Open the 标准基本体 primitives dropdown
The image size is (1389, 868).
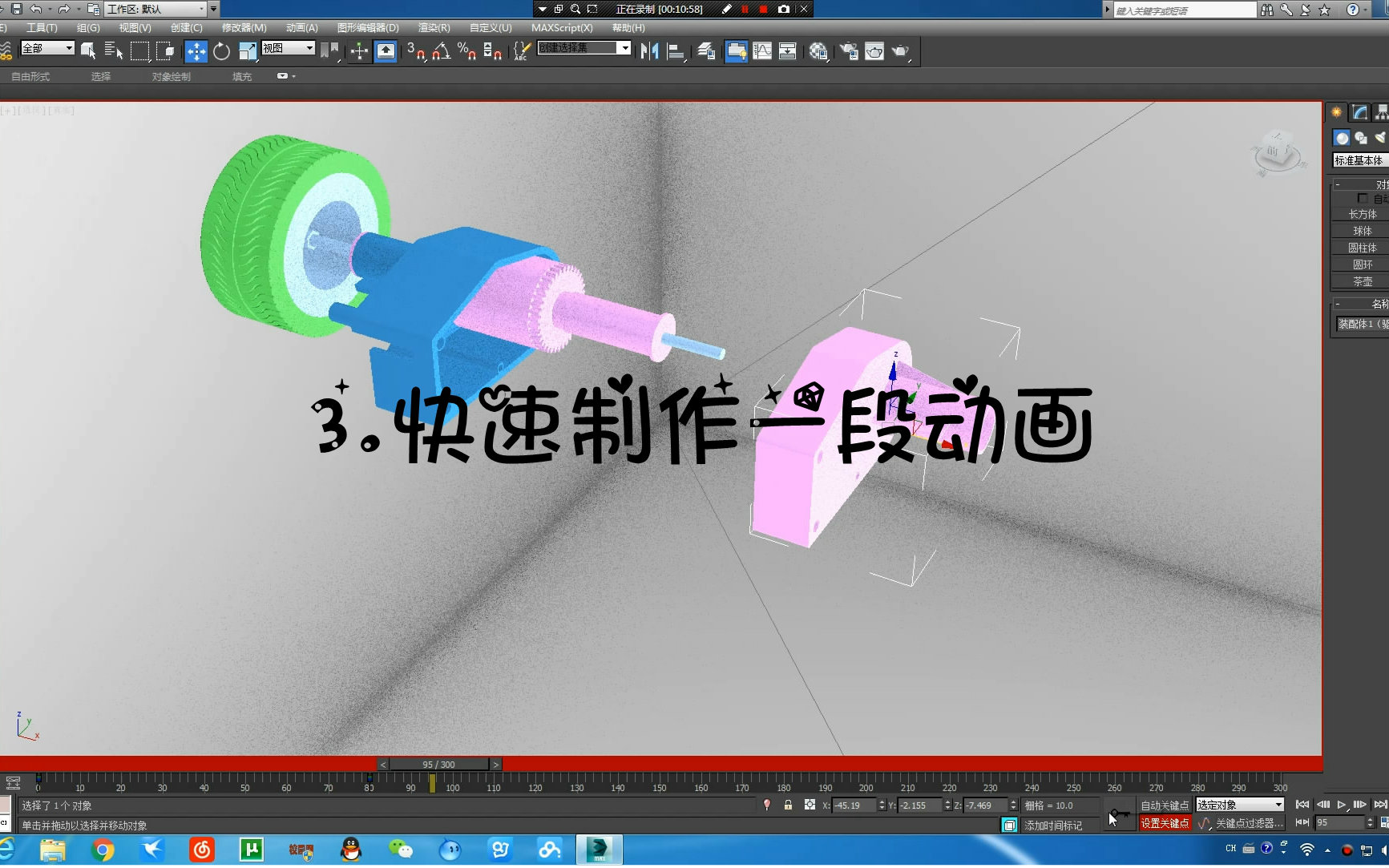1360,160
